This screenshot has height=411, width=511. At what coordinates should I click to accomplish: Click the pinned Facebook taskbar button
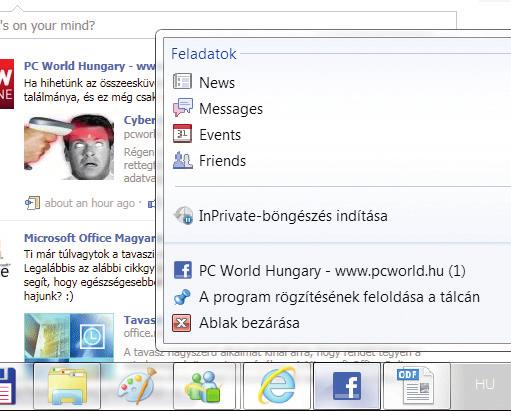pyautogui.click(x=347, y=386)
